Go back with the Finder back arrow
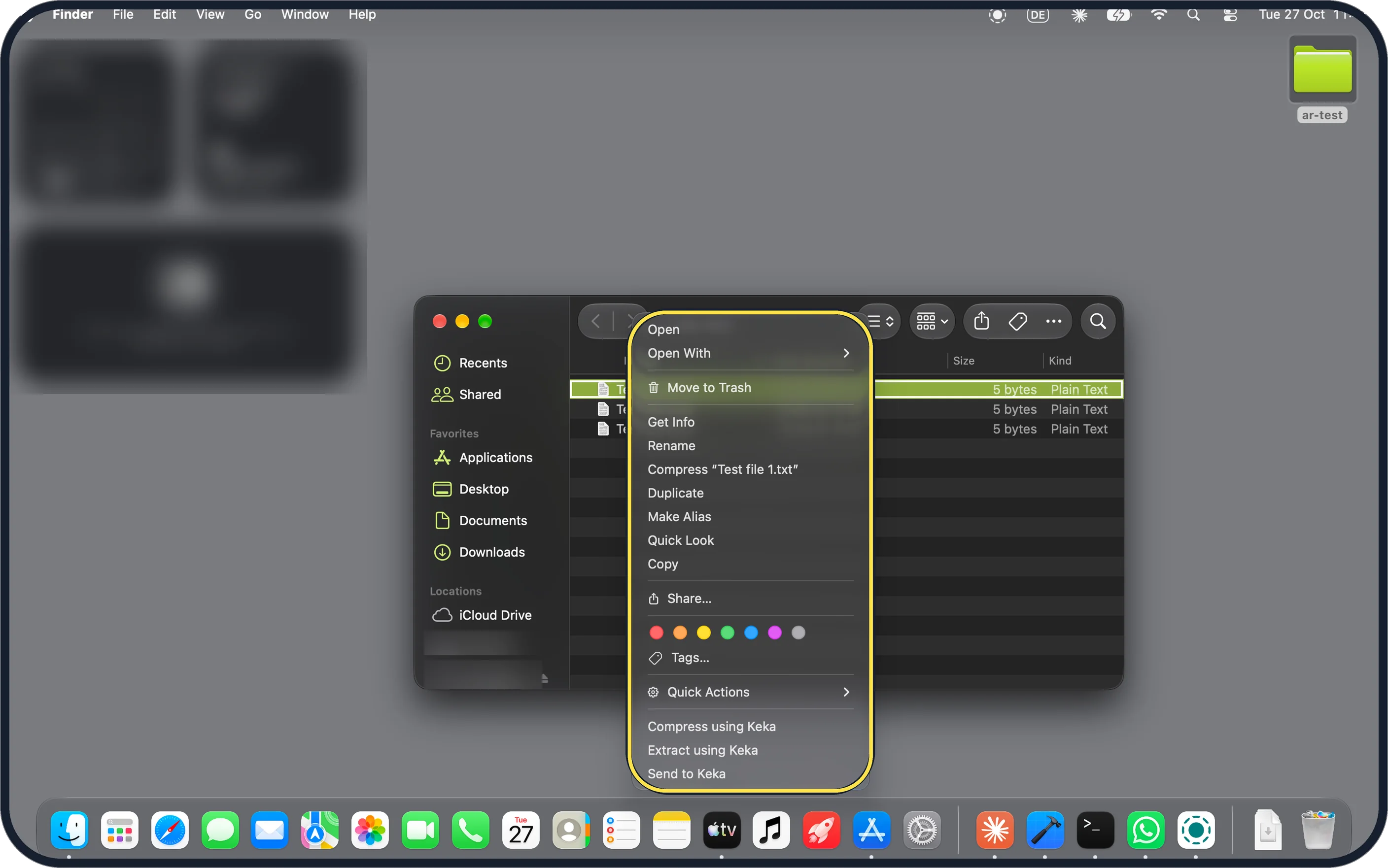The image size is (1388, 868). [x=595, y=321]
